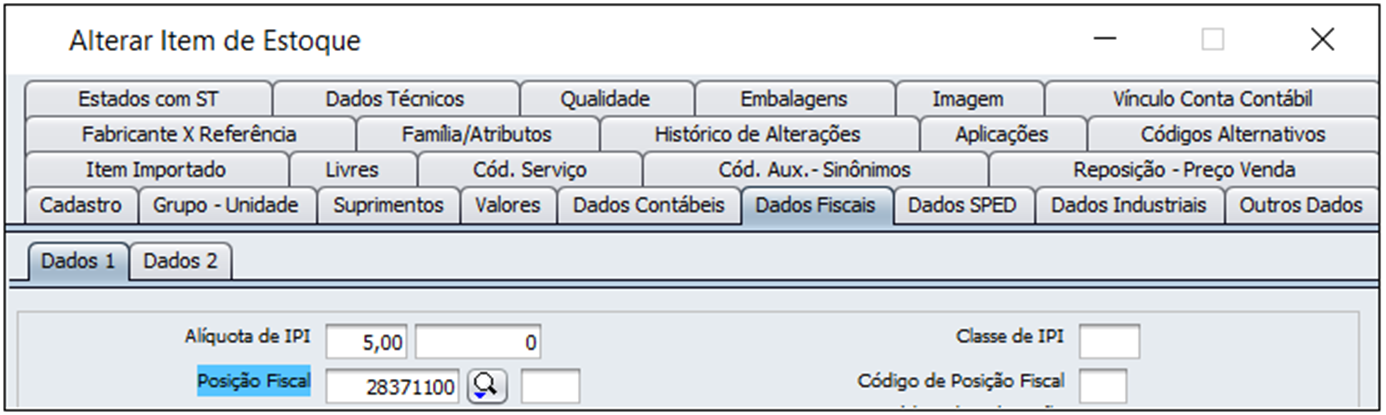Screen dimensions: 1386x415
Task: Close the Alterar Item de Estoque window
Action: pos(1322,39)
